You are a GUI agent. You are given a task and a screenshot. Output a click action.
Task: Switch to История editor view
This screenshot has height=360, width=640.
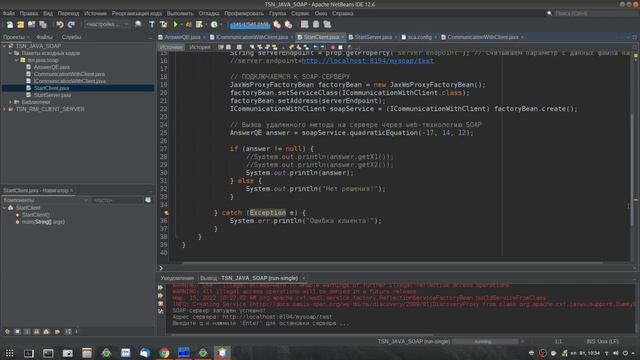[200, 47]
